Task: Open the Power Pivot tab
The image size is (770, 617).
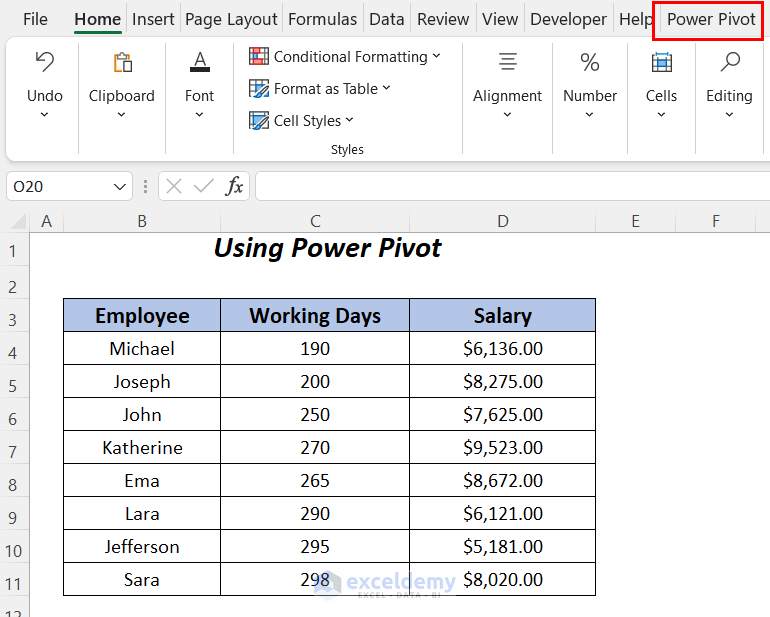Action: coord(711,19)
